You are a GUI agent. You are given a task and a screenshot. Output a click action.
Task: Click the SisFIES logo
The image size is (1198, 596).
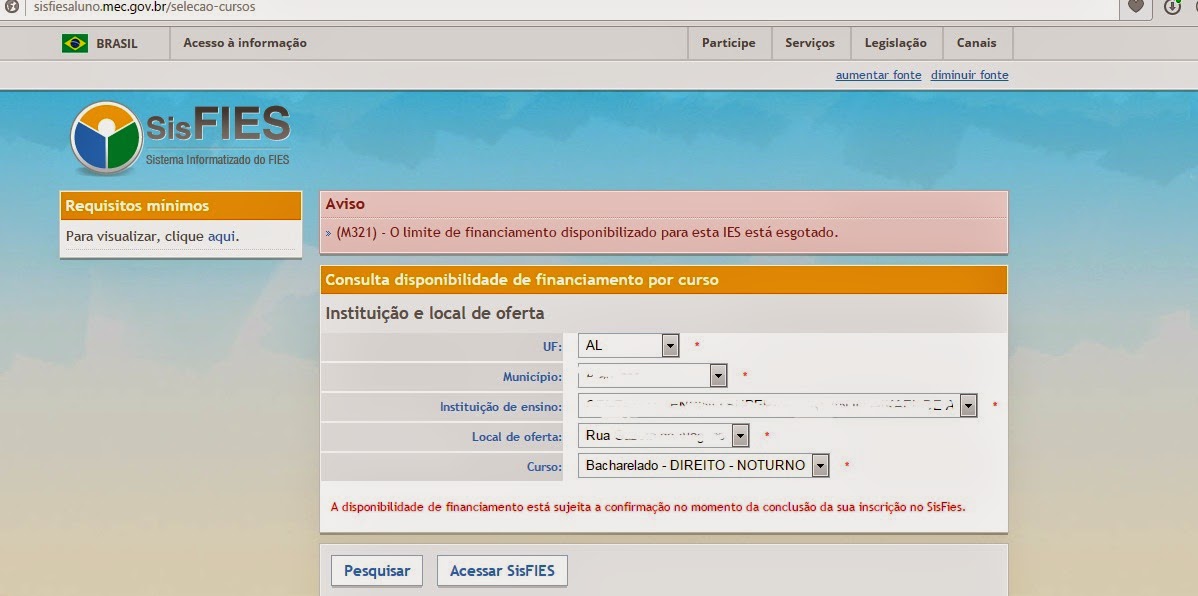click(x=180, y=138)
